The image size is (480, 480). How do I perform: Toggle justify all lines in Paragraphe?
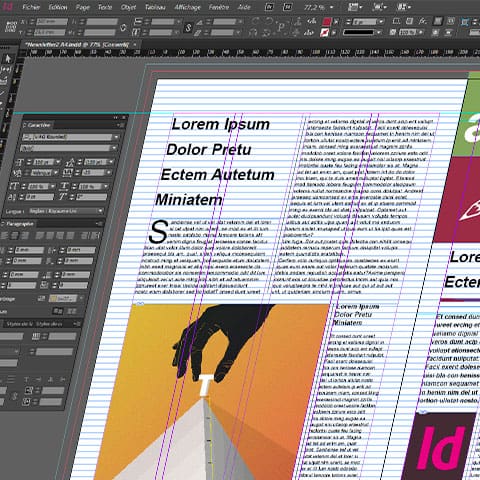point(70,236)
